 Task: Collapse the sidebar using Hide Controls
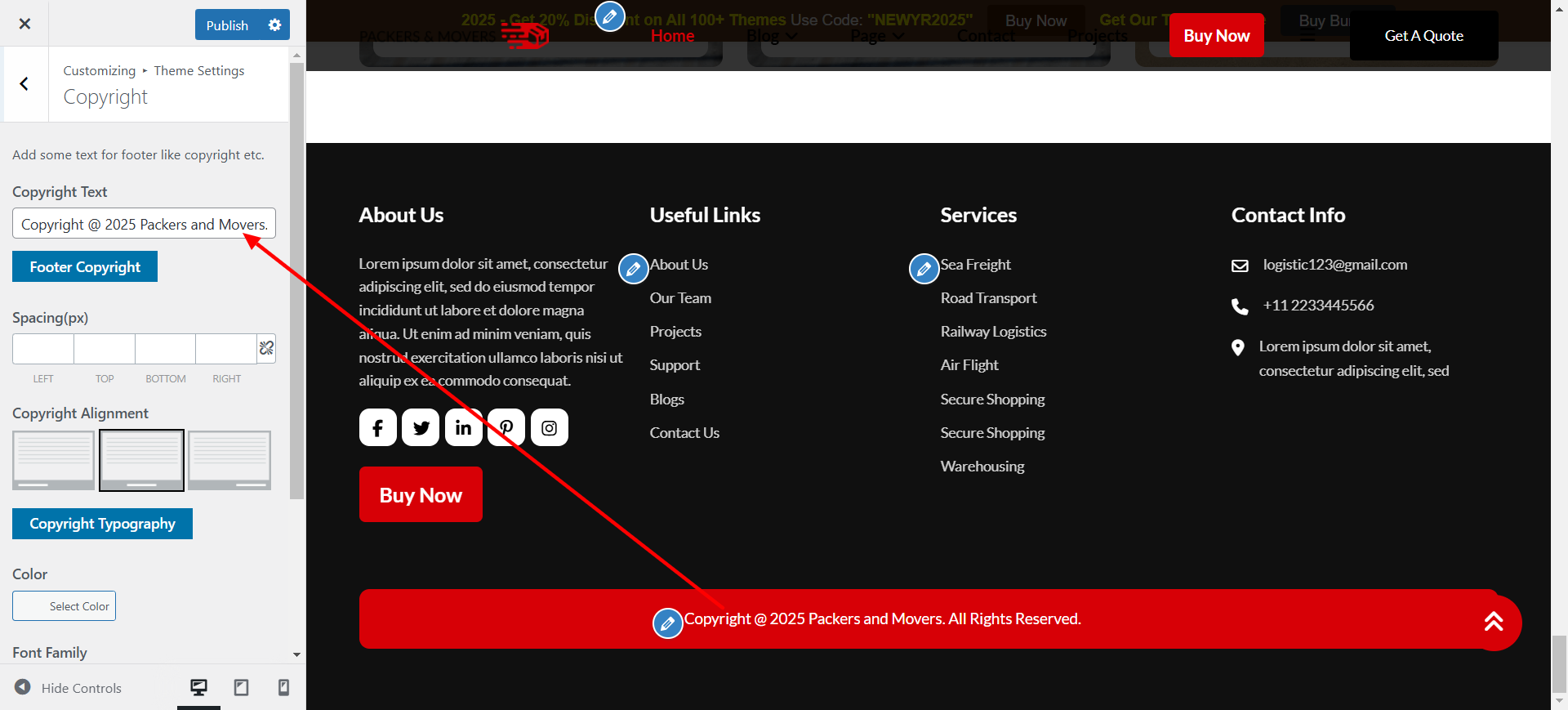click(x=69, y=688)
